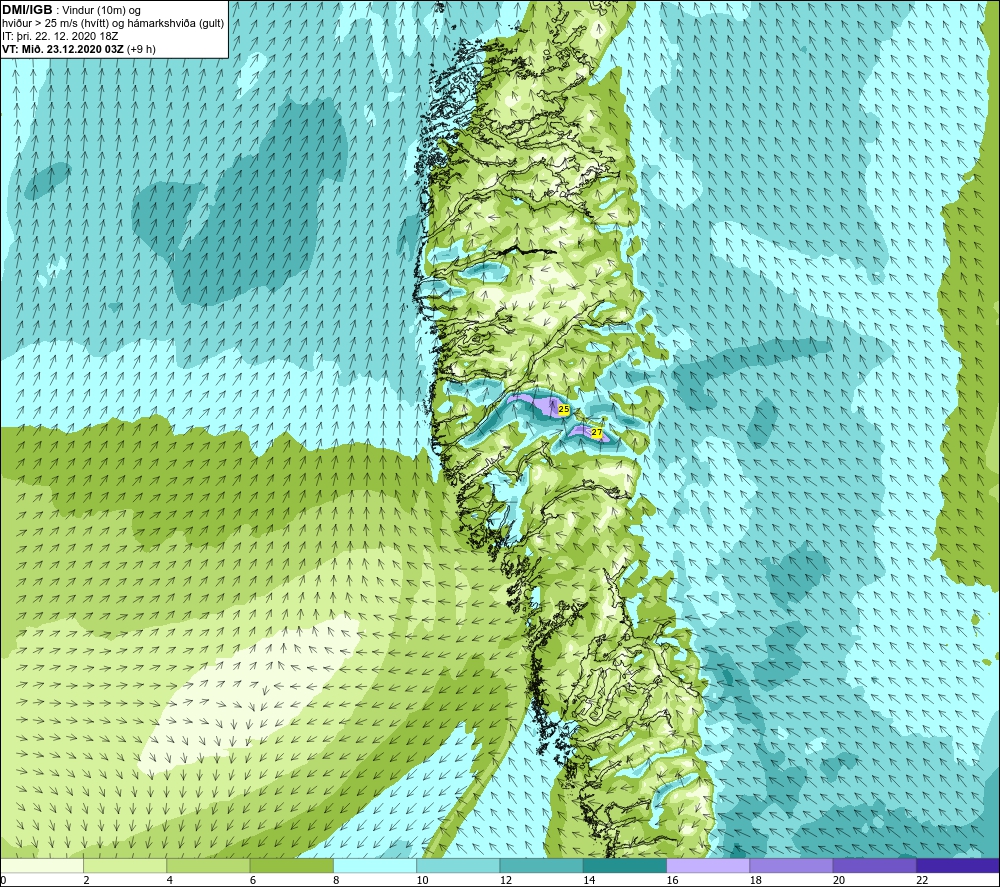Select the 4–6 m/s green legend swatch
1000x887 pixels.
(x=209, y=865)
